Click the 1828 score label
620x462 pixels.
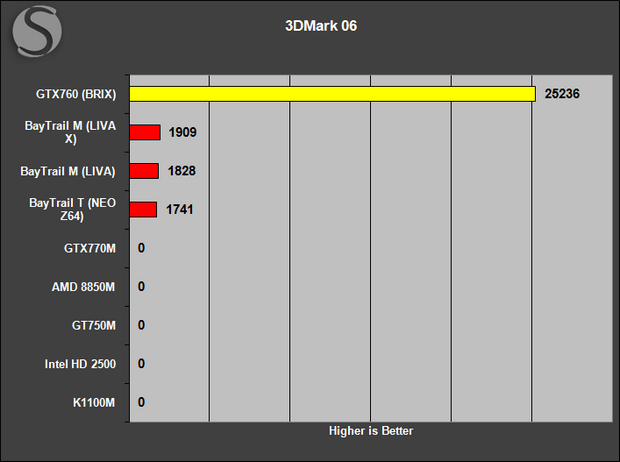[181, 171]
